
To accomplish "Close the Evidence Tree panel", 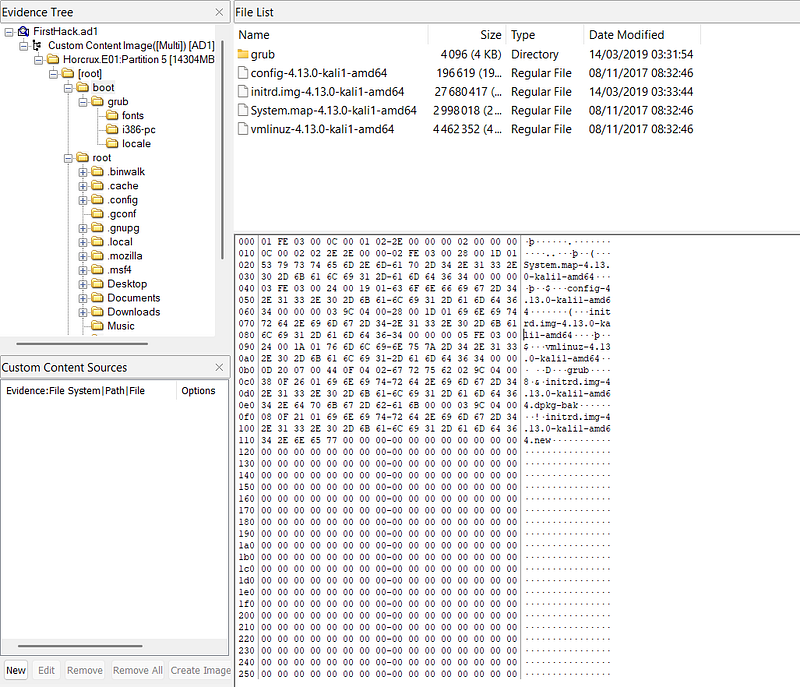I will tap(219, 12).
